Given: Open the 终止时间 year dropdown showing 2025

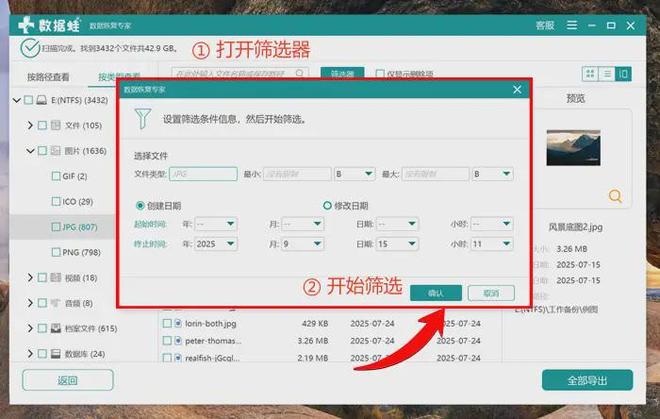Looking at the screenshot, I should tap(216, 244).
